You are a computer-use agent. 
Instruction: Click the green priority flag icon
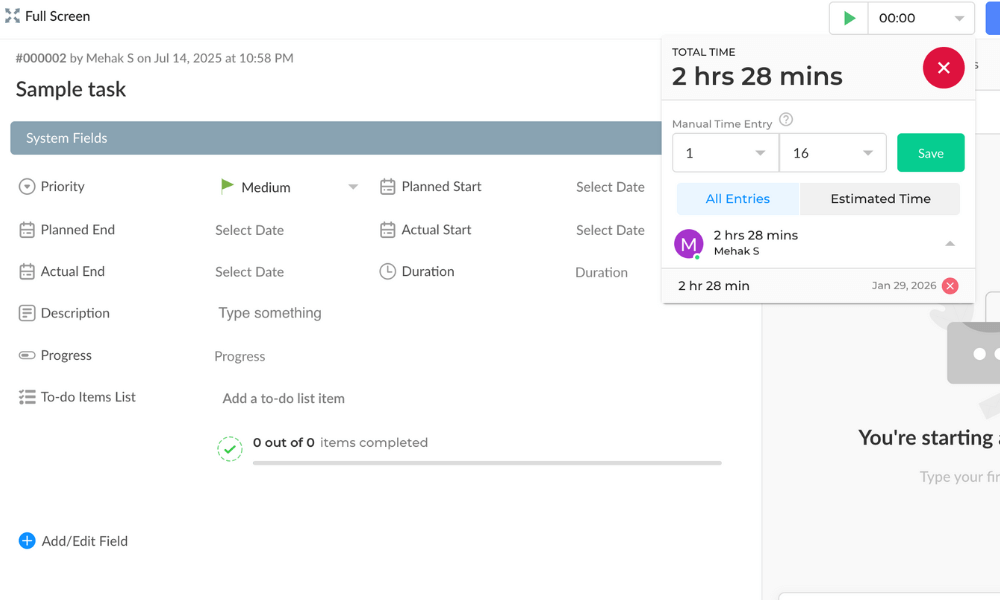click(x=227, y=186)
